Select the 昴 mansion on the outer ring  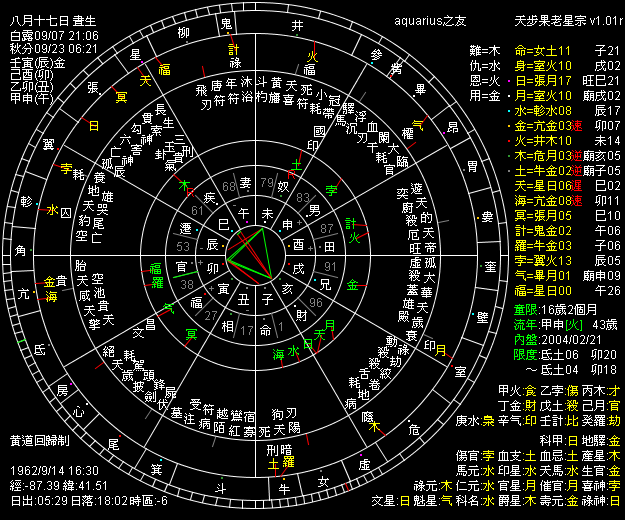tap(451, 129)
